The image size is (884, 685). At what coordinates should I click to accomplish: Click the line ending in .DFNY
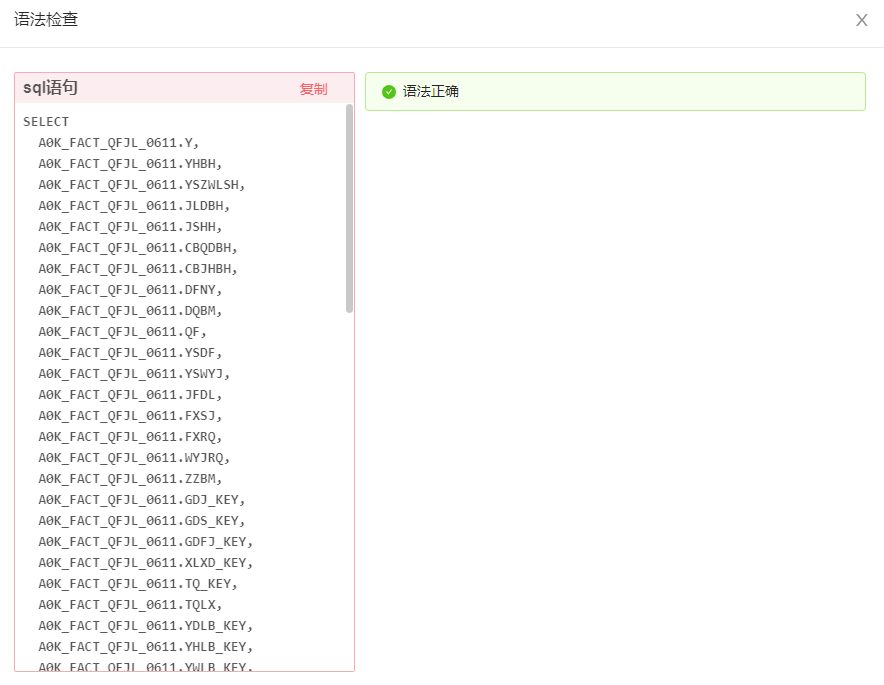(x=130, y=290)
